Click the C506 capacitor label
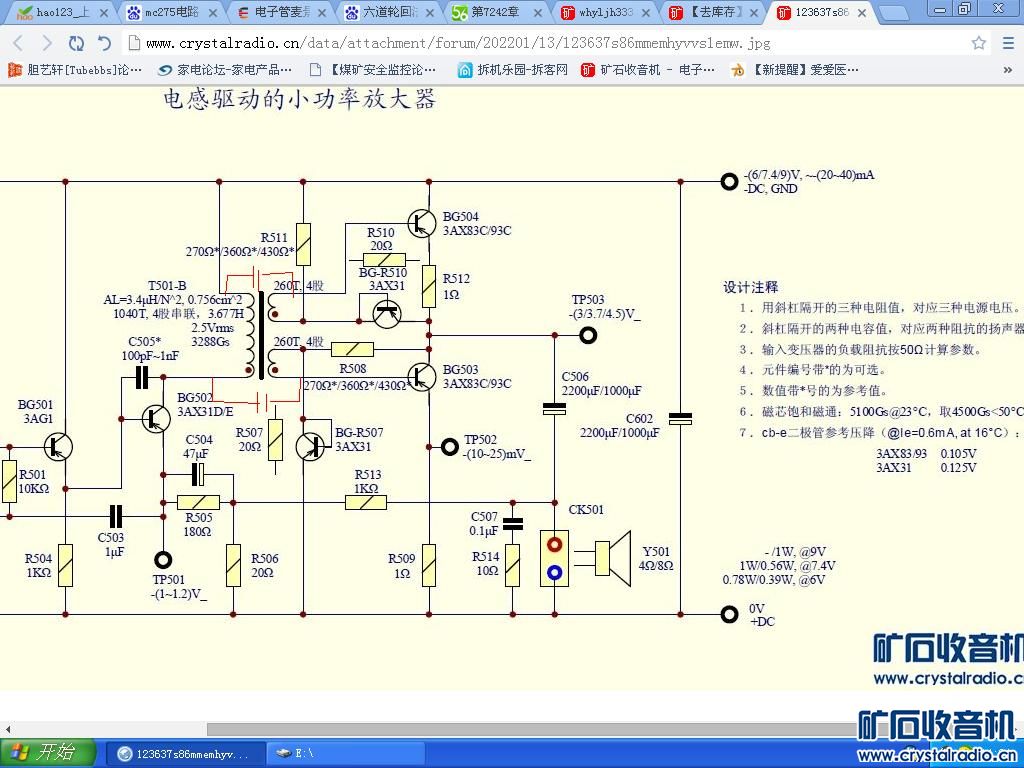 pos(575,377)
